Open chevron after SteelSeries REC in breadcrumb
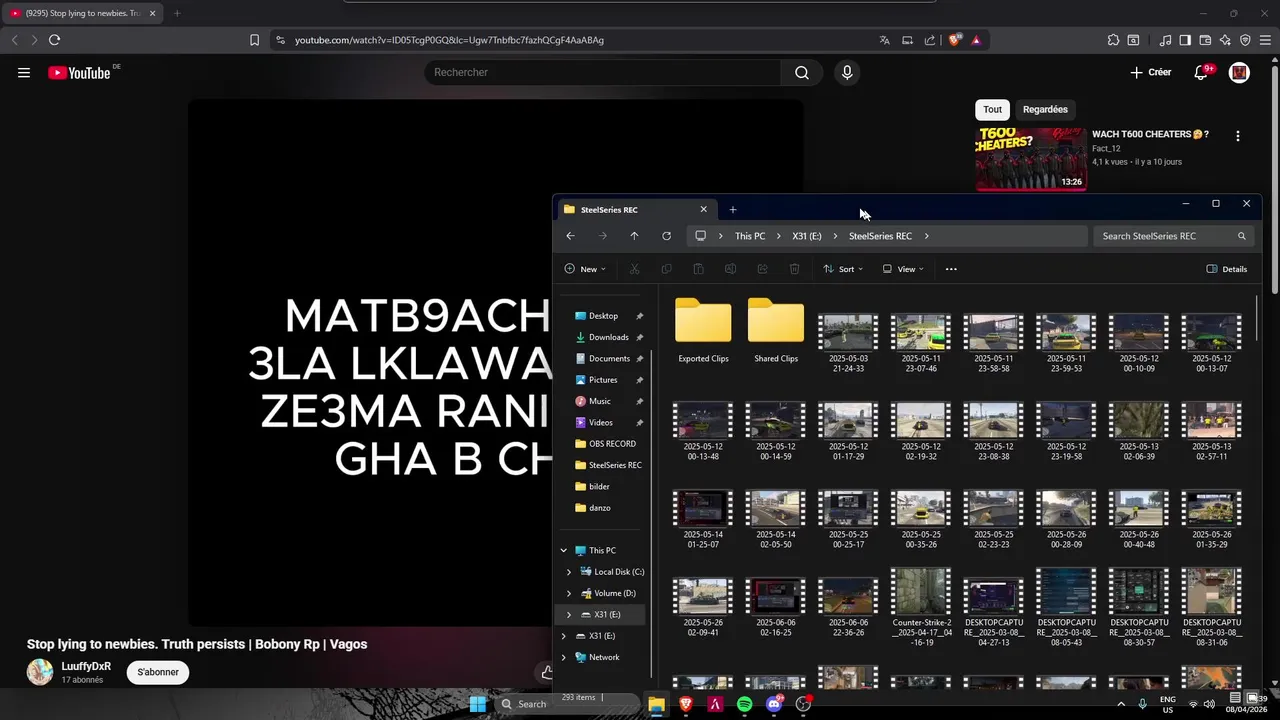This screenshot has height=720, width=1280. point(926,236)
